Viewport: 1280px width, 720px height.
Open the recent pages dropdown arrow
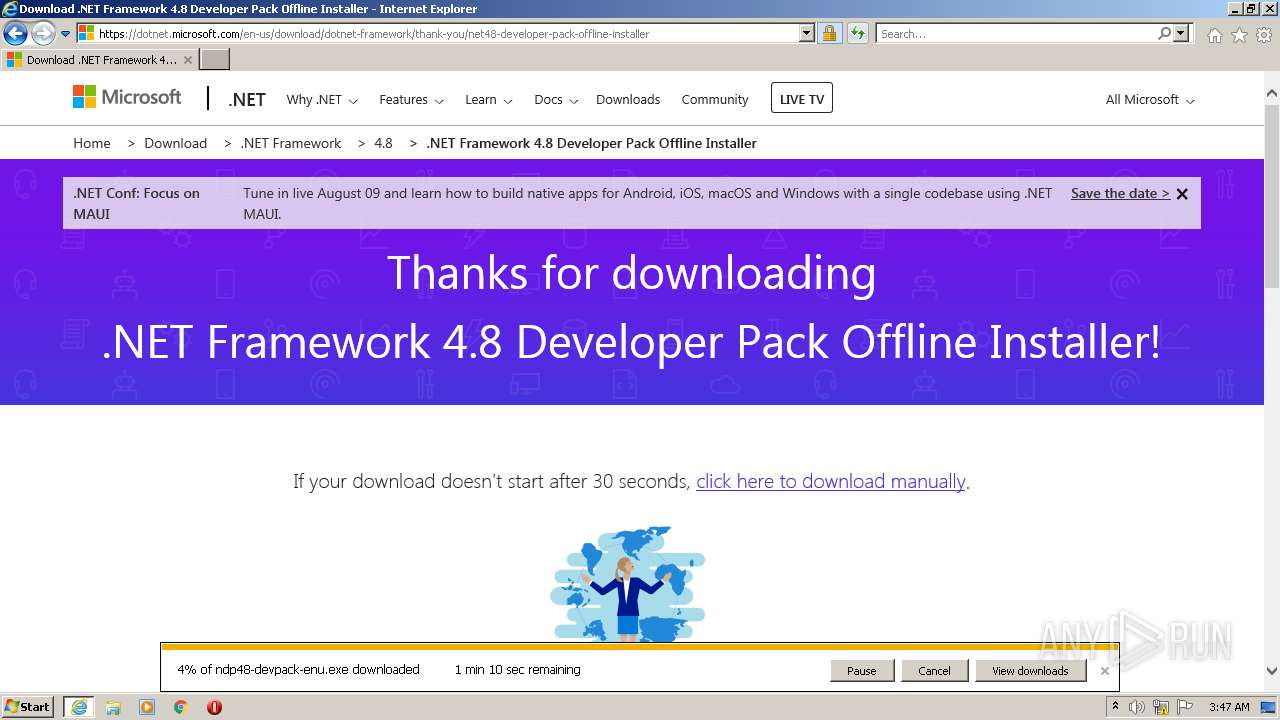(66, 34)
